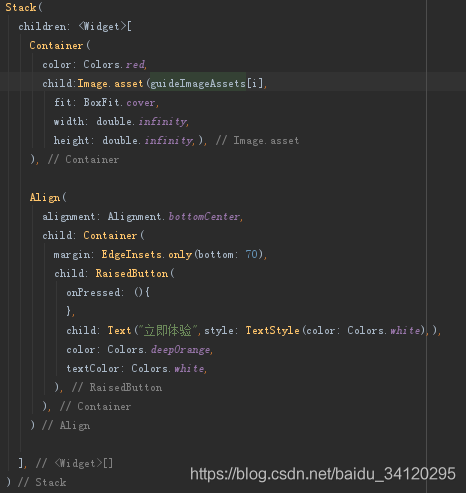Click the Align widget name

tap(45, 197)
